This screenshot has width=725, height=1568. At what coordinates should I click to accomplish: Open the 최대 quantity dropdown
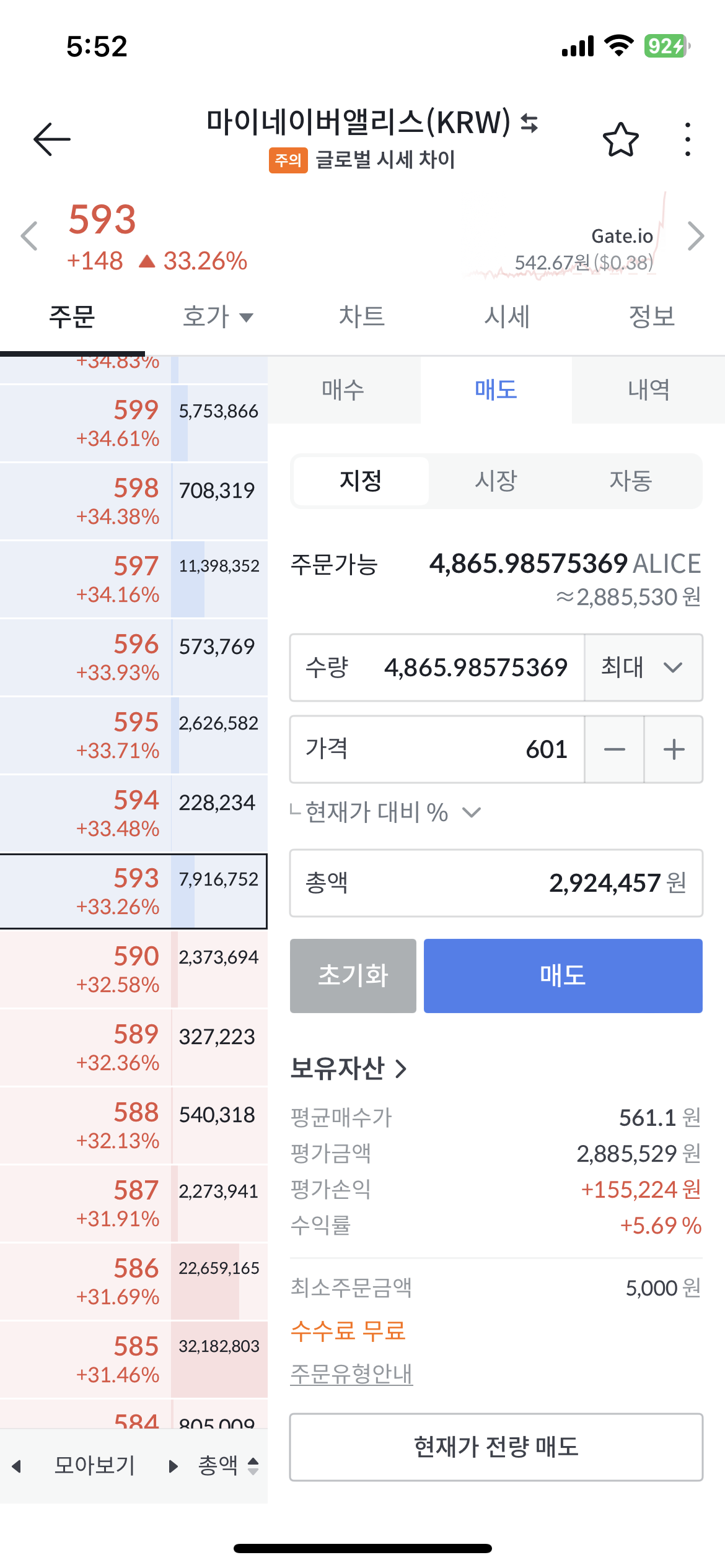(x=643, y=668)
